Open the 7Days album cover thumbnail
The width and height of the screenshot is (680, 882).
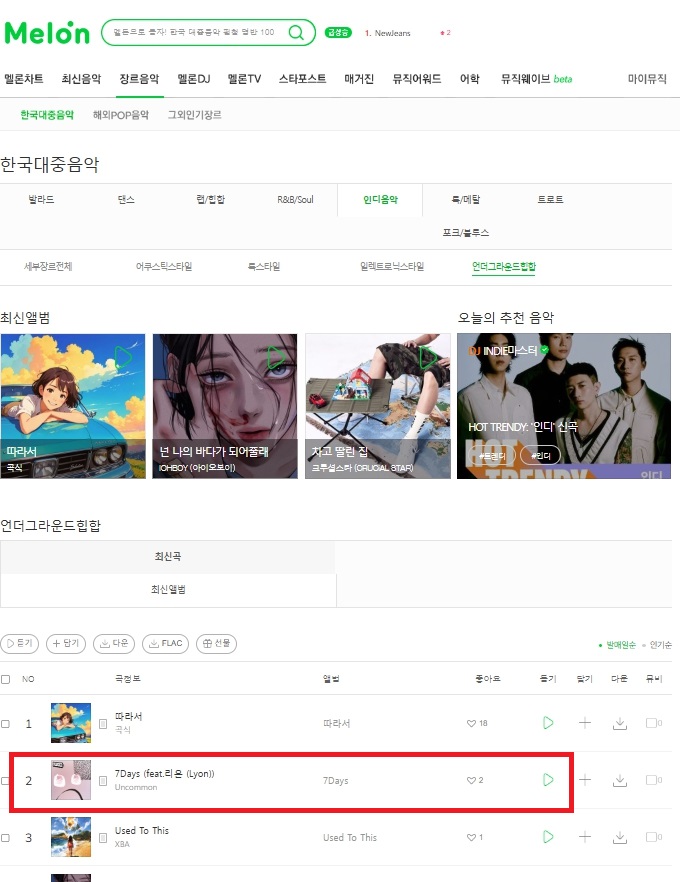tap(71, 780)
